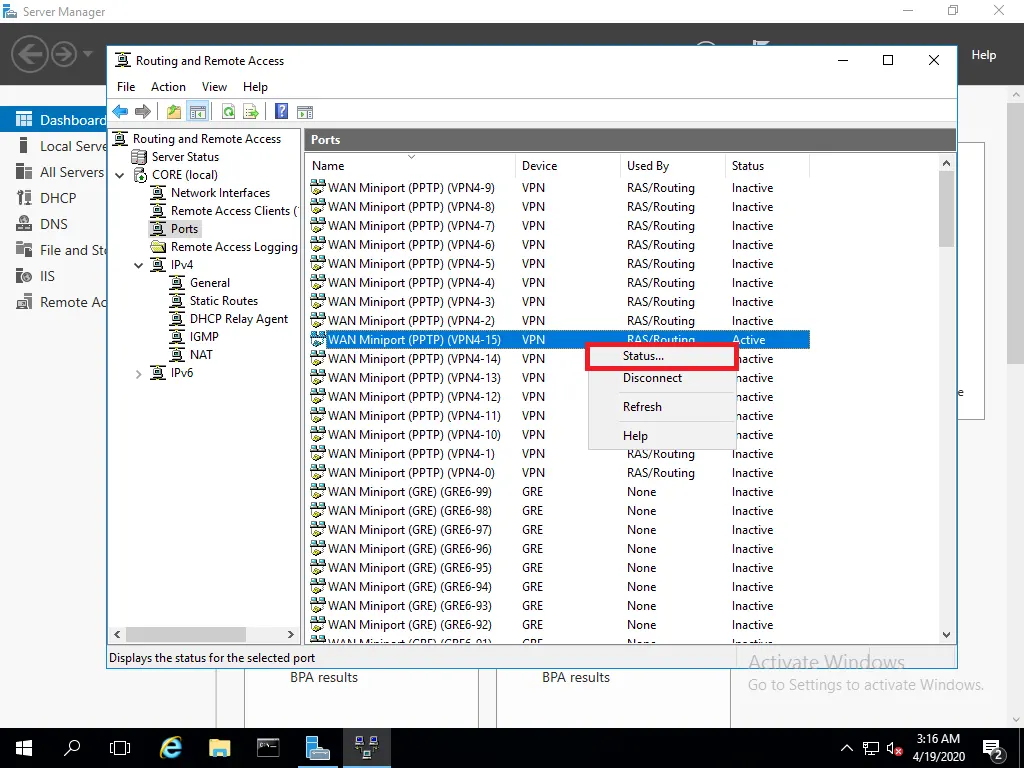The height and width of the screenshot is (768, 1024).
Task: Click the ports list scroll up arrow
Action: (946, 163)
